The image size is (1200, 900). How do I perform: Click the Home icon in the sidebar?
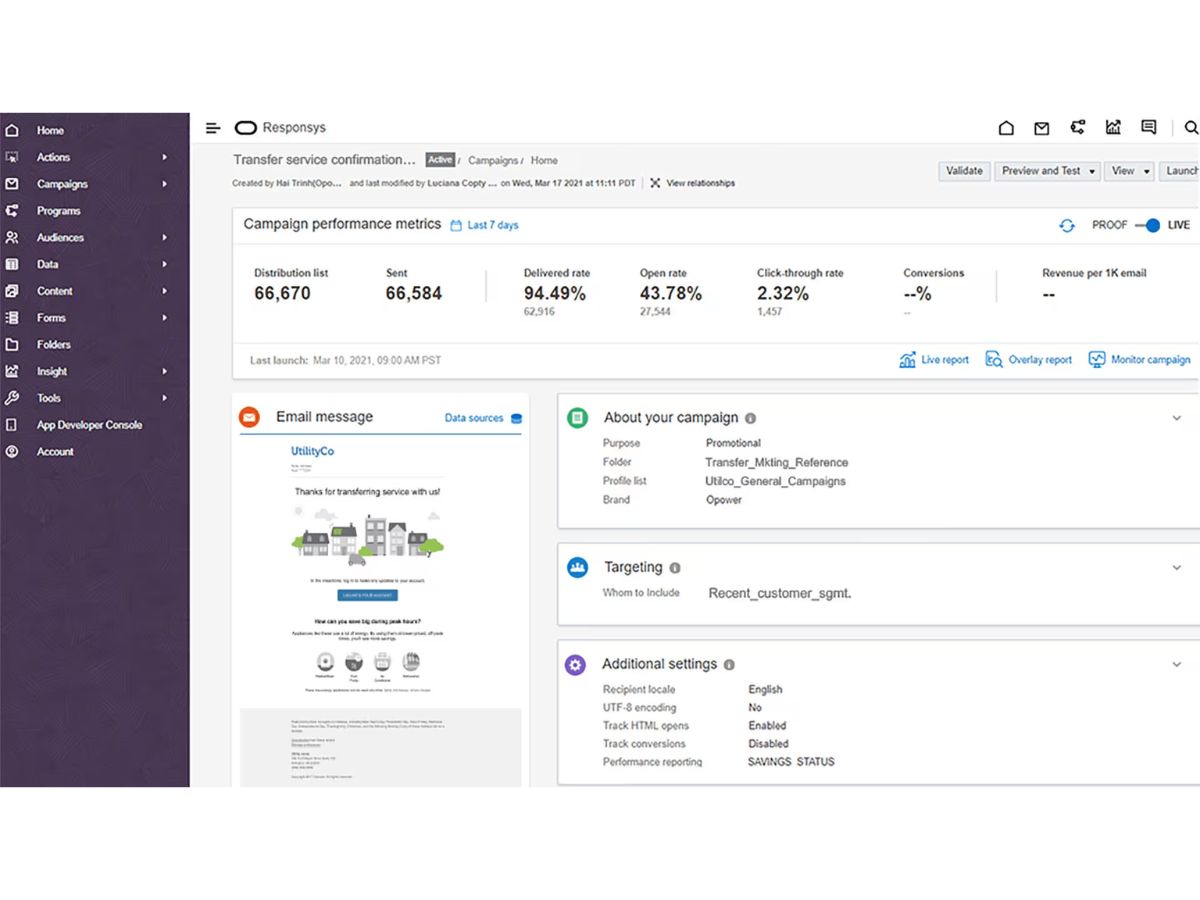click(x=12, y=130)
